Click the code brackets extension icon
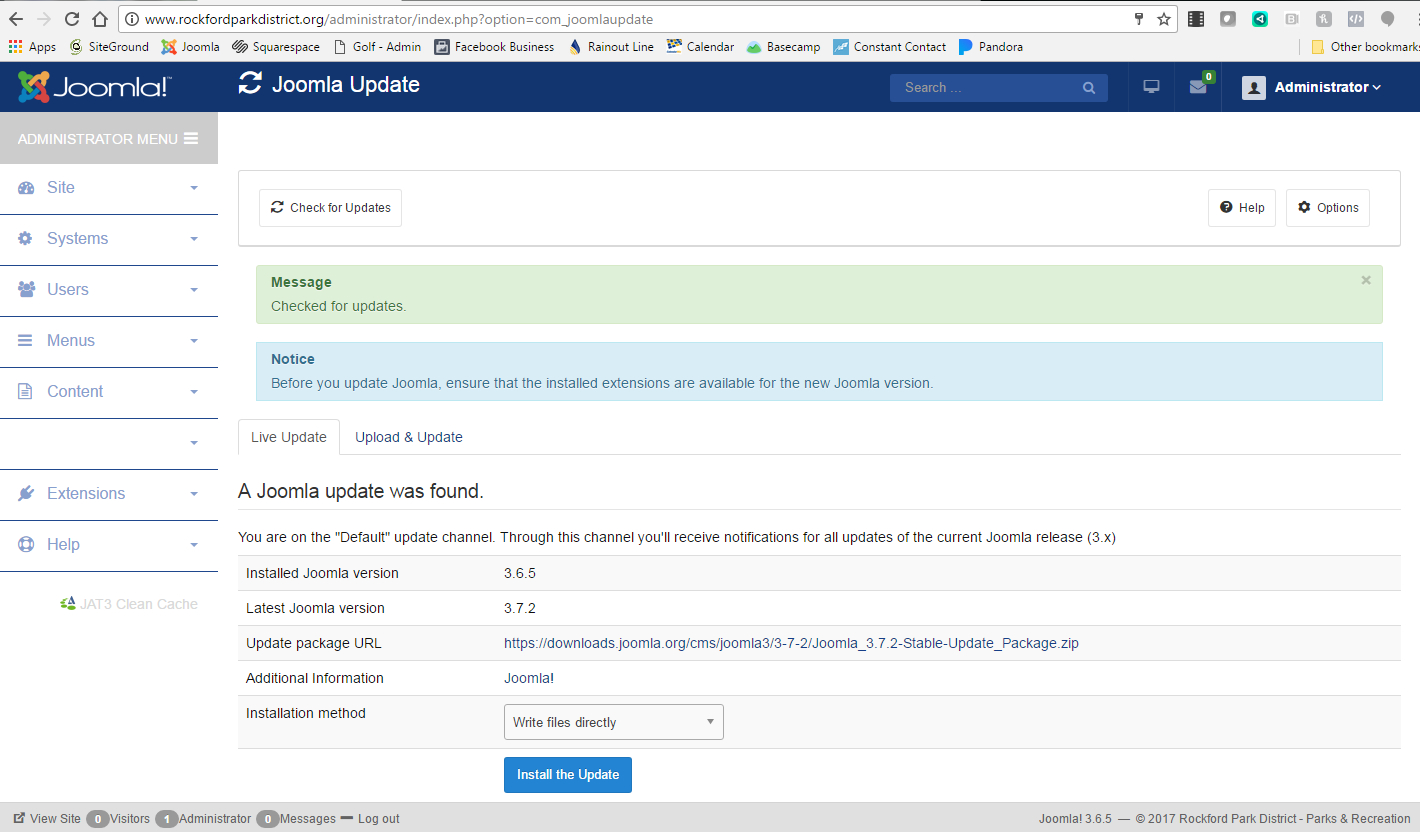This screenshot has height=832, width=1420. click(x=1356, y=19)
